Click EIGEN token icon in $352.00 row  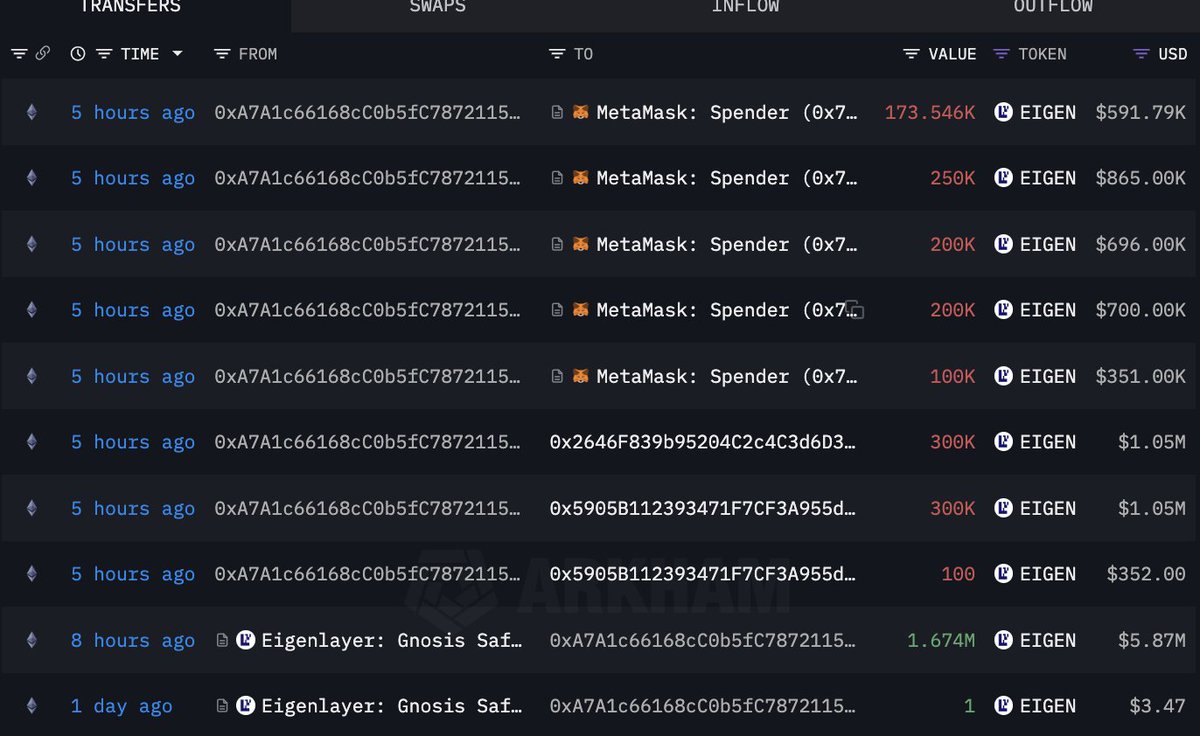(x=1004, y=574)
